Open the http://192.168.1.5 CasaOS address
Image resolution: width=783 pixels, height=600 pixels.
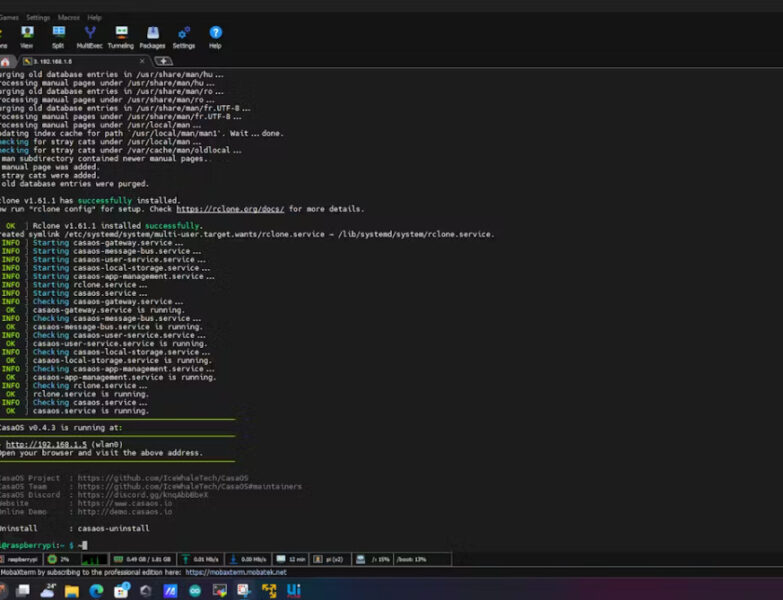pos(46,444)
